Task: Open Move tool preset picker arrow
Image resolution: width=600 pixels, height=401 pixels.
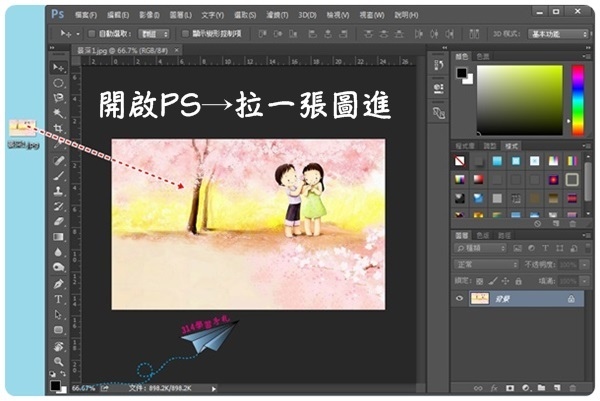Action: click(78, 34)
